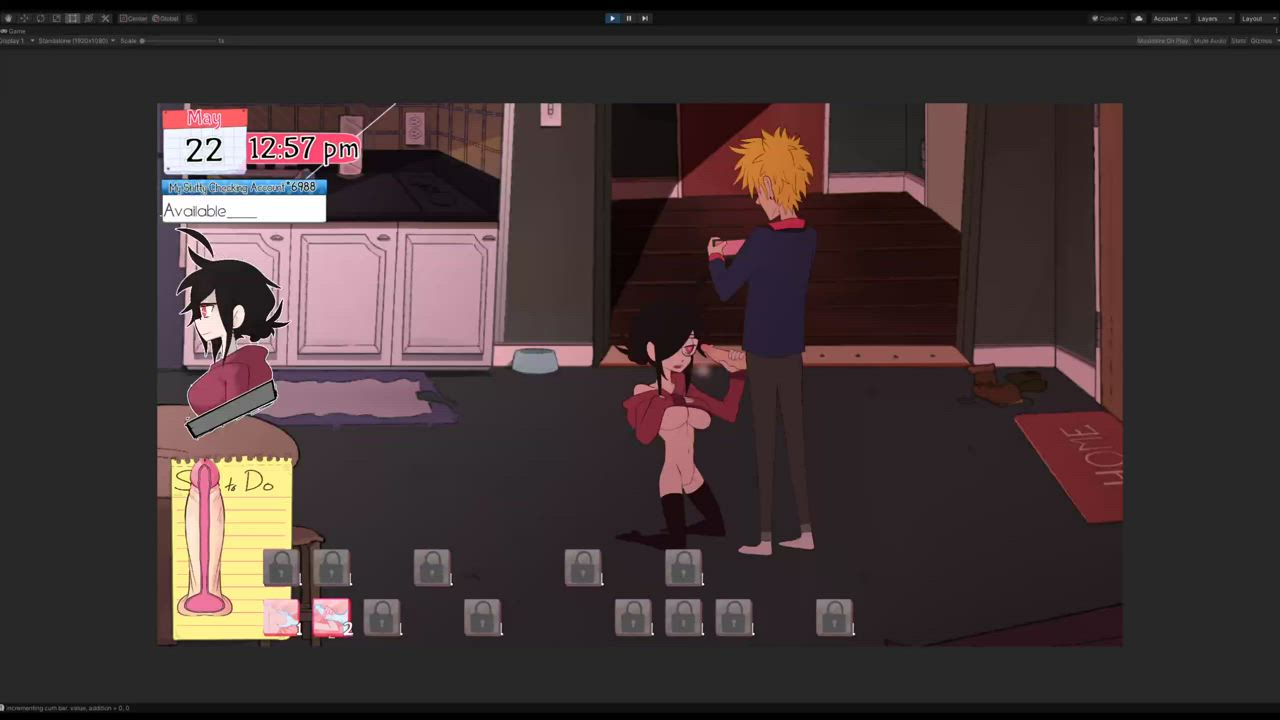Select the Hand tool in Unity toolbar

point(8,18)
